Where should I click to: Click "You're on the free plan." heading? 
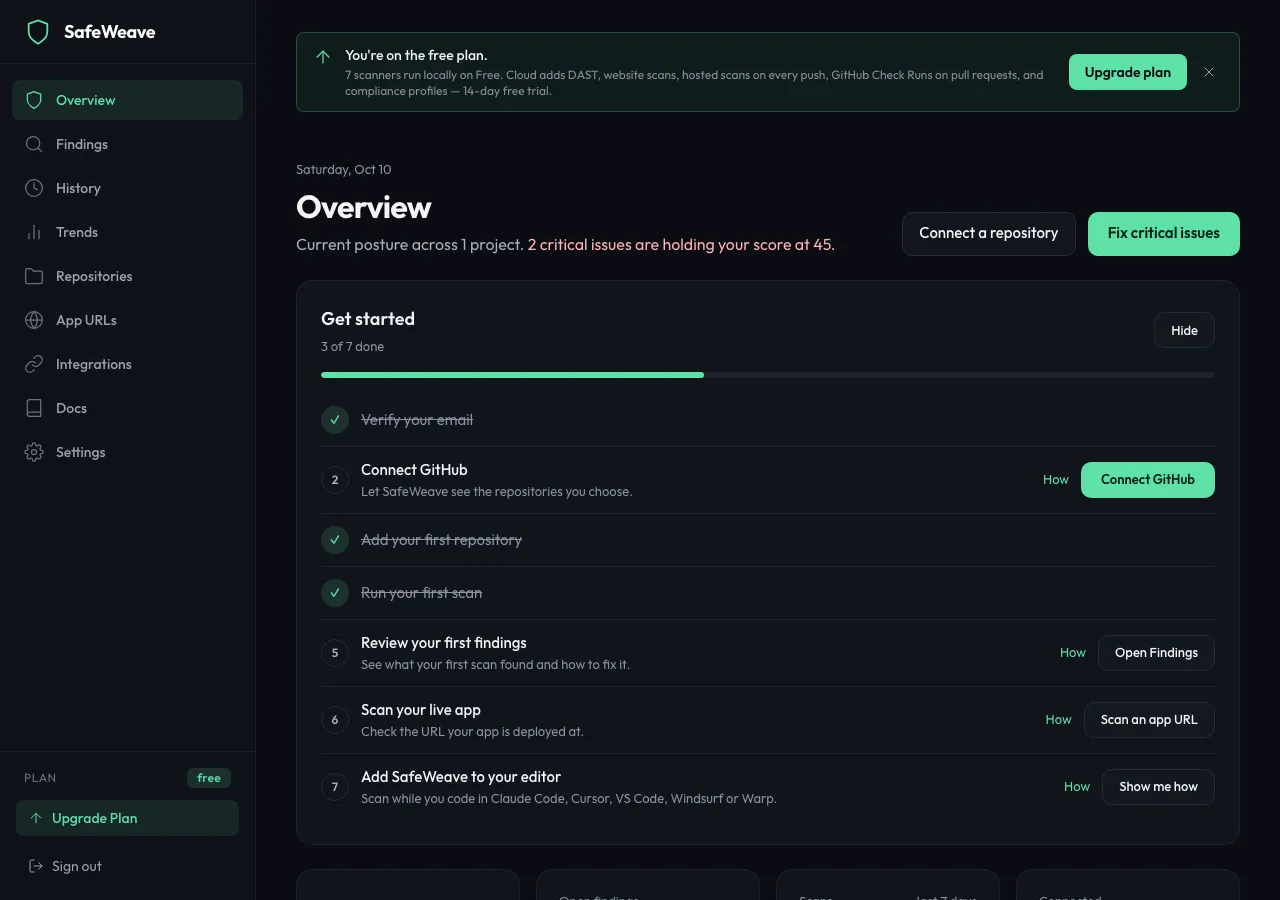416,56
